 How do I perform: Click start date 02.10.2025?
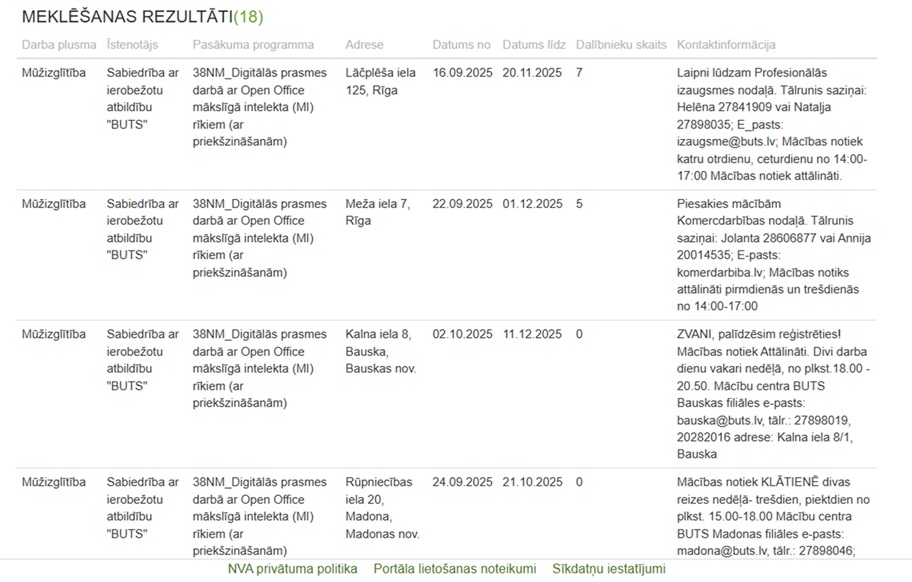(x=462, y=334)
